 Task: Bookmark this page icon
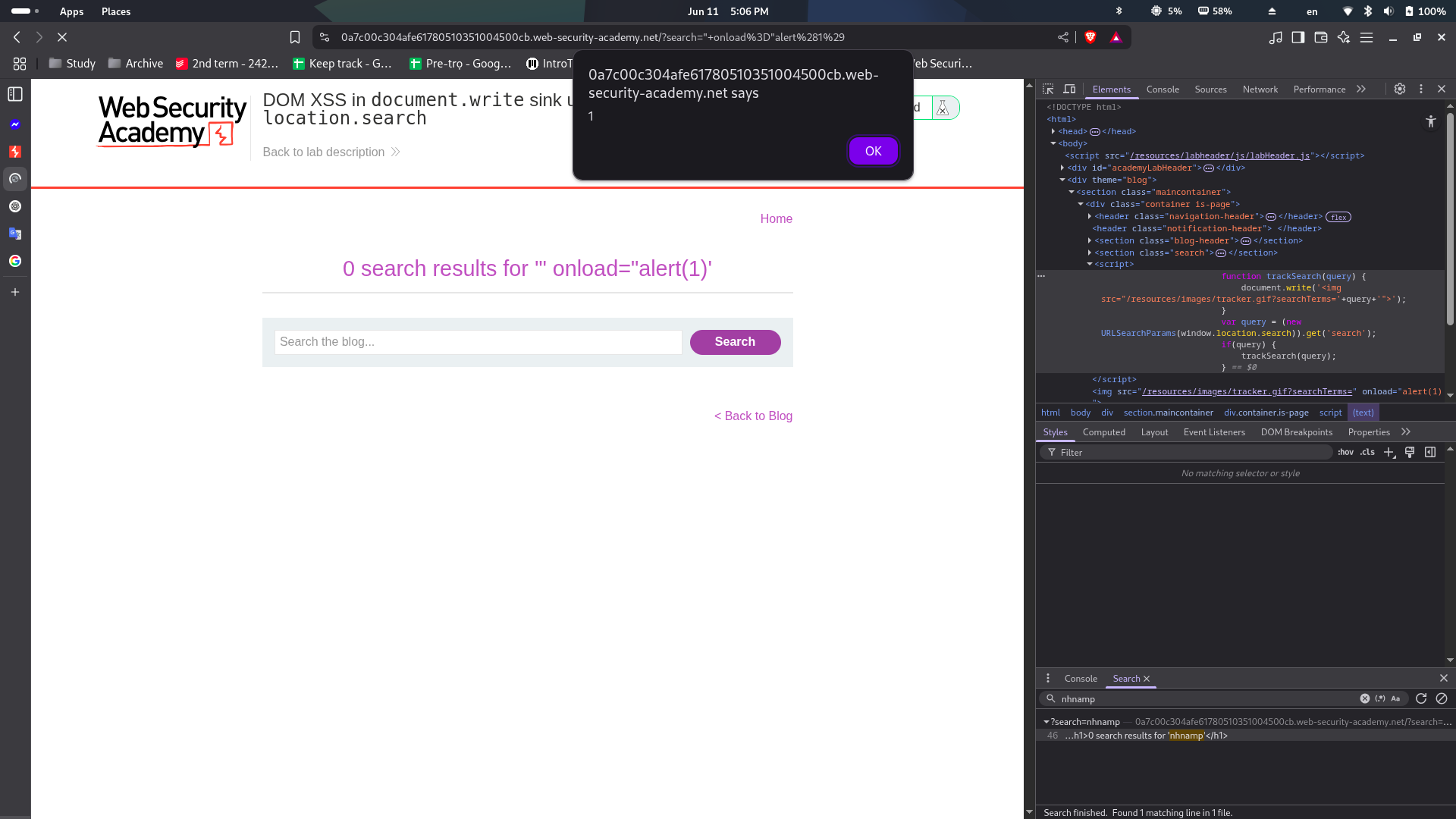click(295, 37)
